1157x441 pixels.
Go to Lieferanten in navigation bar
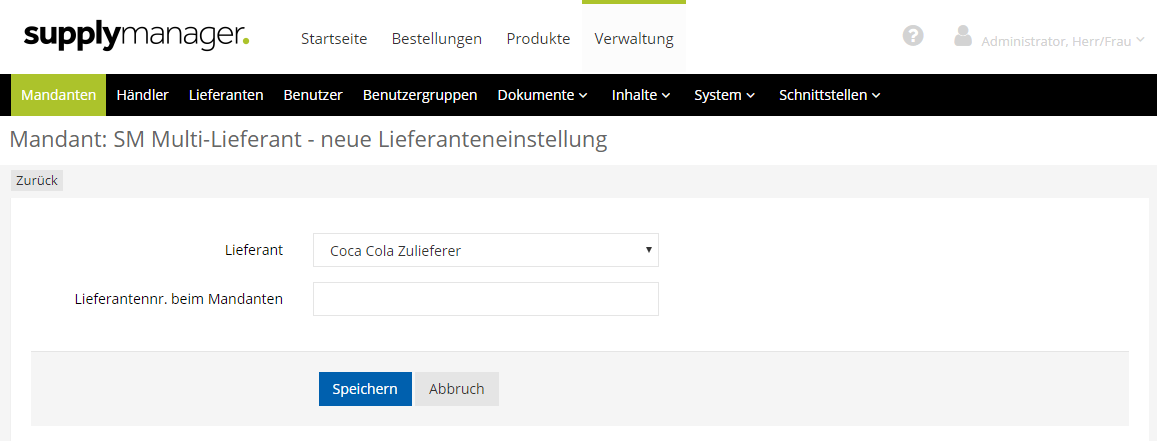(226, 95)
